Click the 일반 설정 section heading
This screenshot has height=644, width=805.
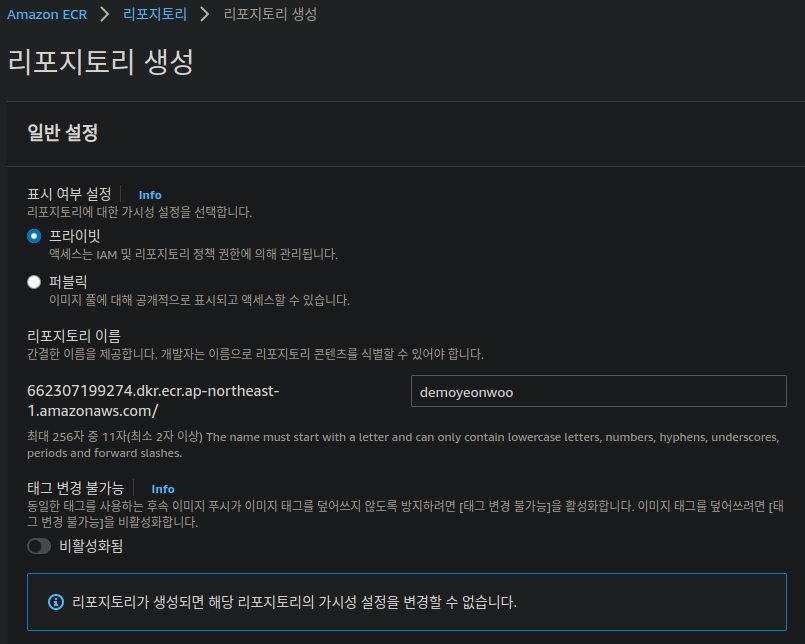coord(63,132)
